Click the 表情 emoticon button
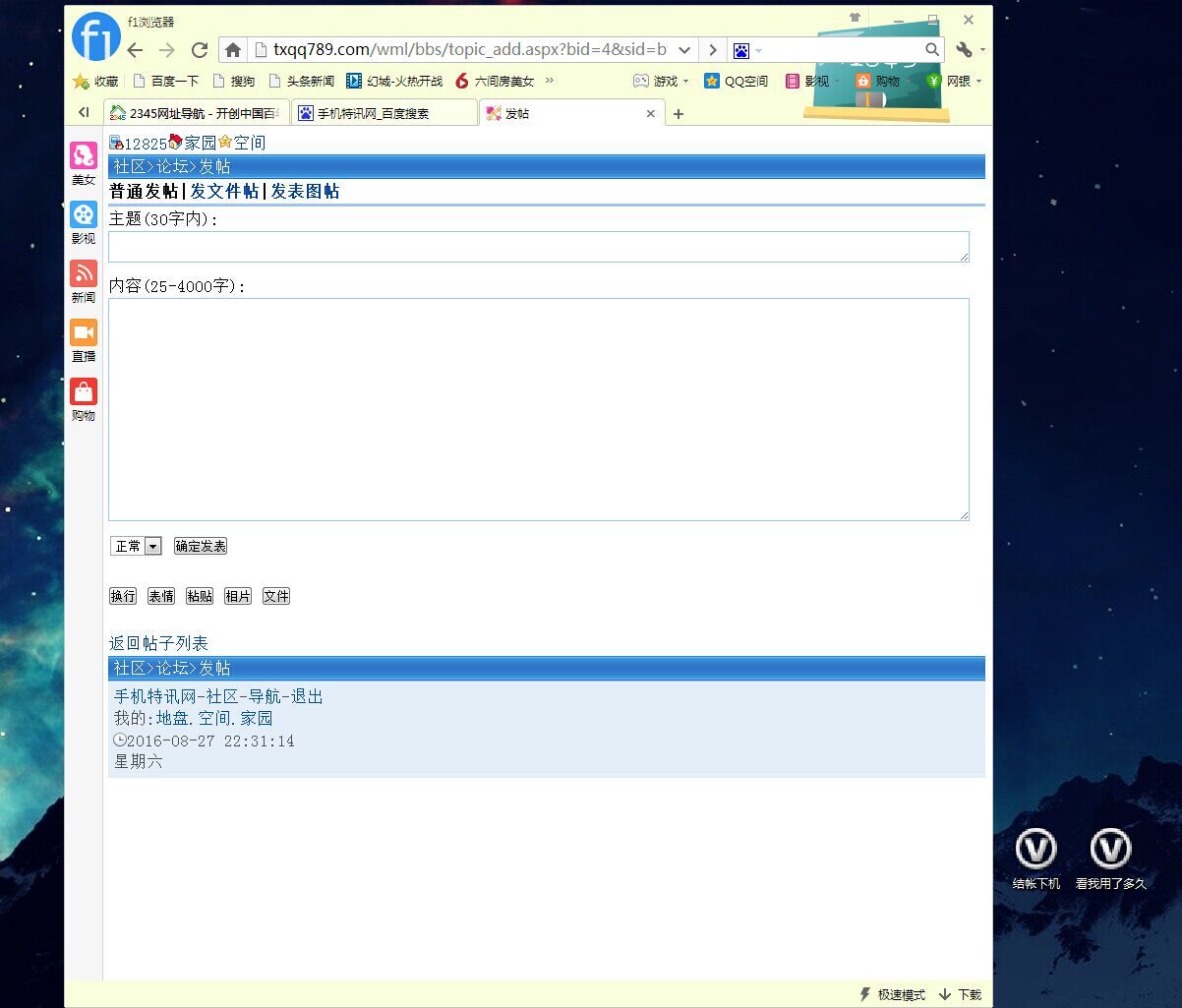The image size is (1182, 1008). 161,596
